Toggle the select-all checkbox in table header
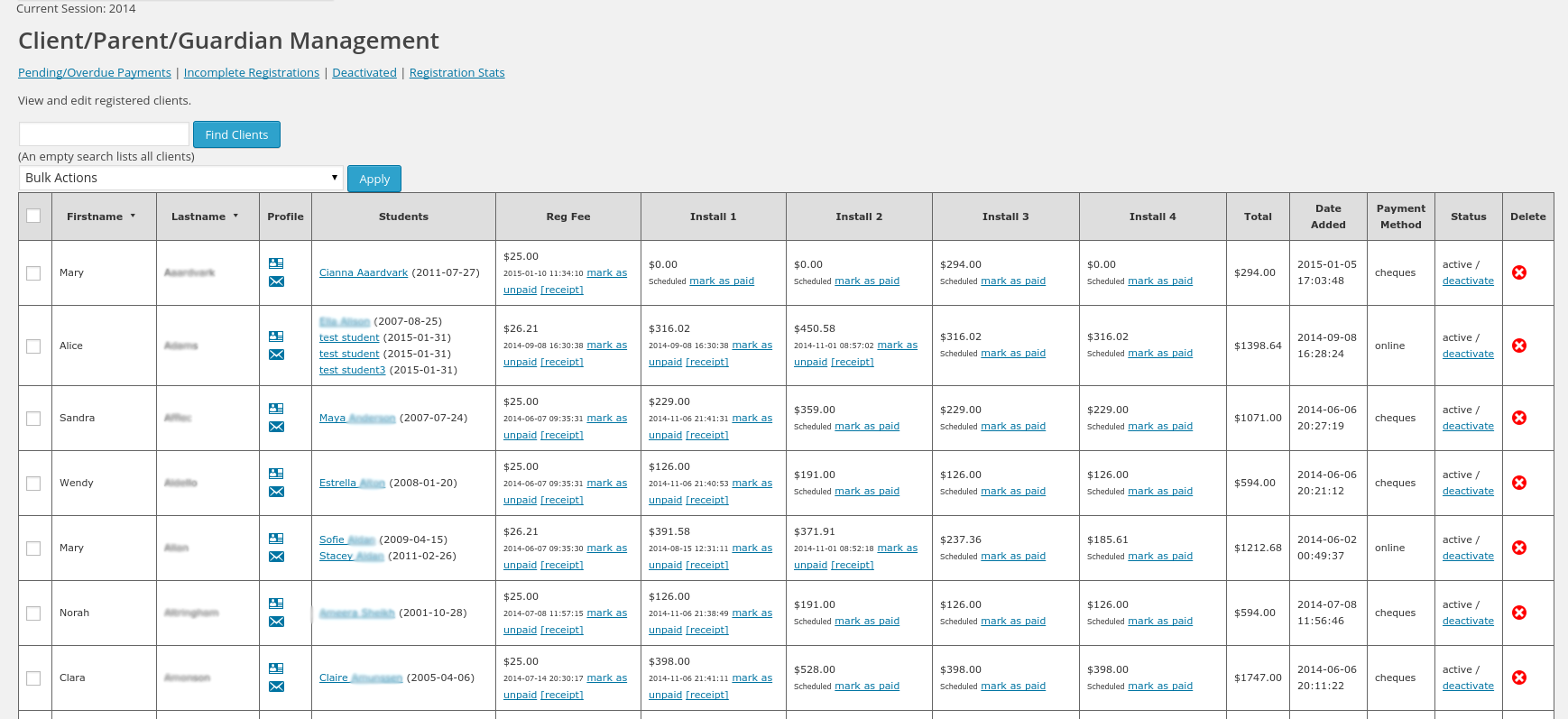 [x=33, y=216]
